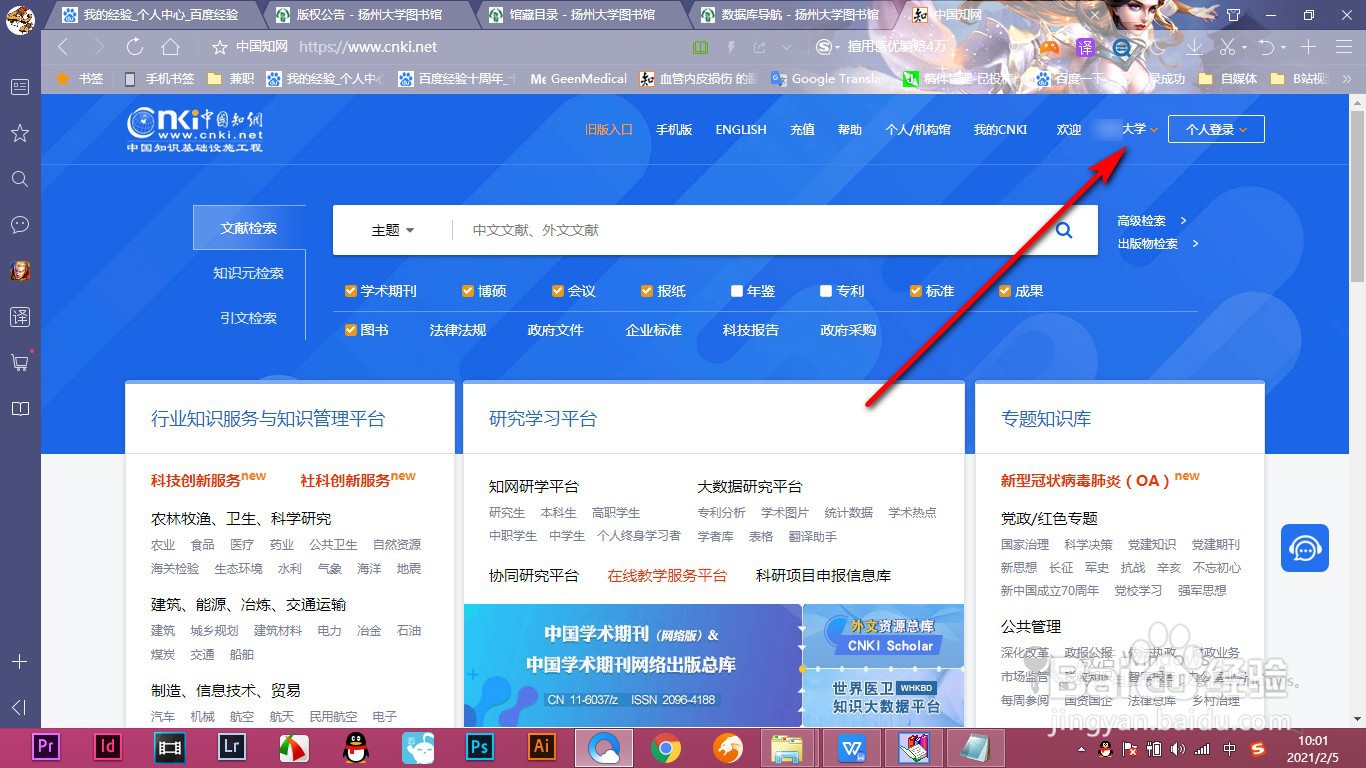1366x768 pixels.
Task: Uncheck the 报纸 checkbox
Action: [x=647, y=291]
